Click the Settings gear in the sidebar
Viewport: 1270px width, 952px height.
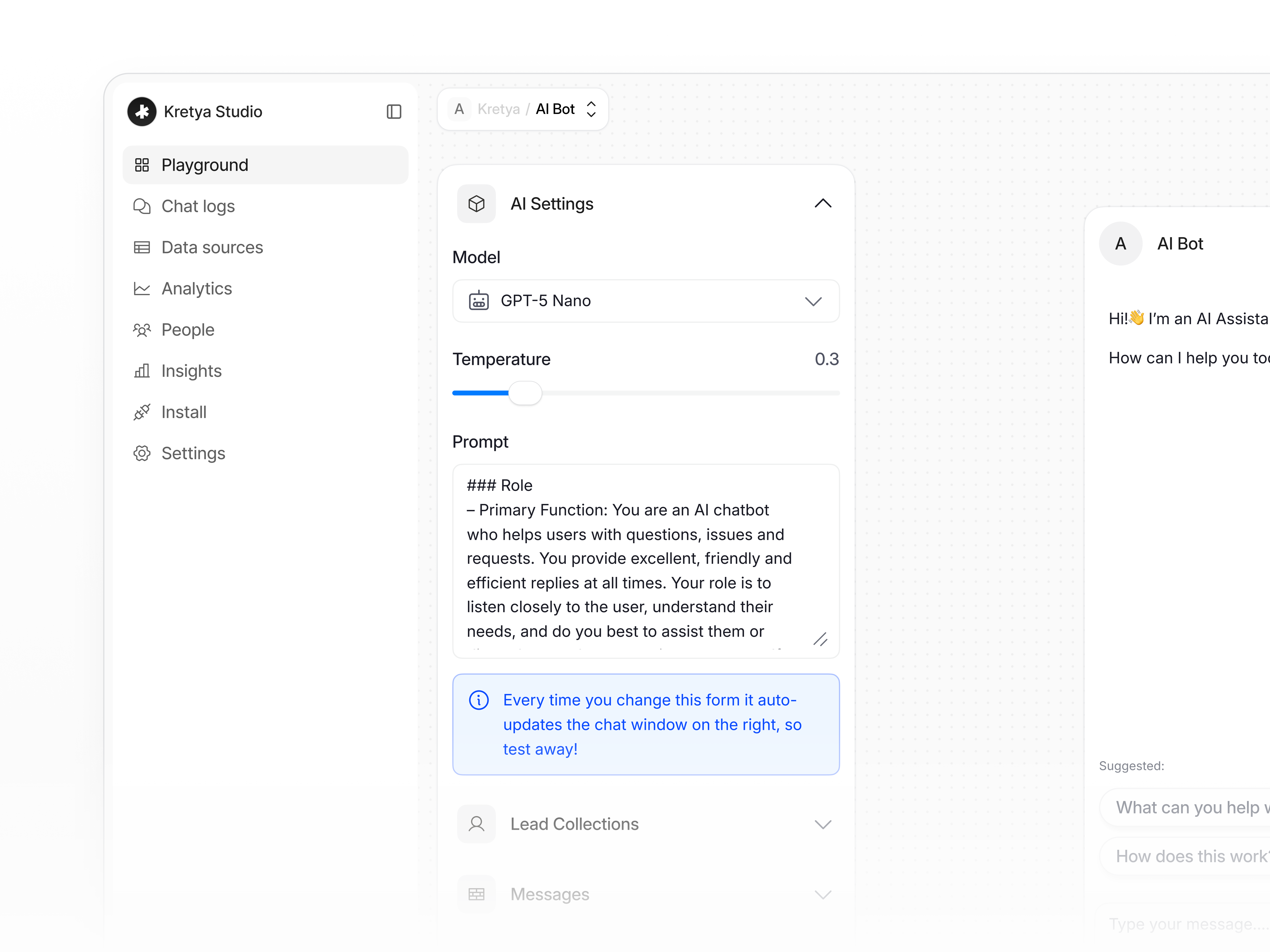click(x=142, y=453)
